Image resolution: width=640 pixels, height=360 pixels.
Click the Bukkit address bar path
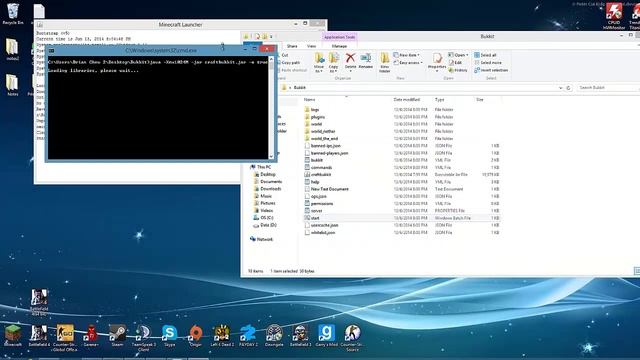[x=300, y=88]
